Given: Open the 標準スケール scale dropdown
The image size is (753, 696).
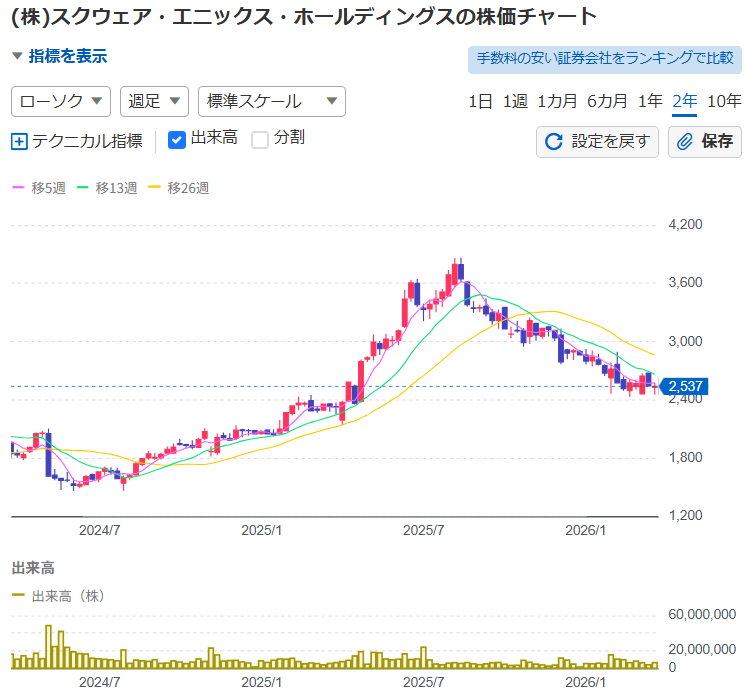Looking at the screenshot, I should point(271,101).
